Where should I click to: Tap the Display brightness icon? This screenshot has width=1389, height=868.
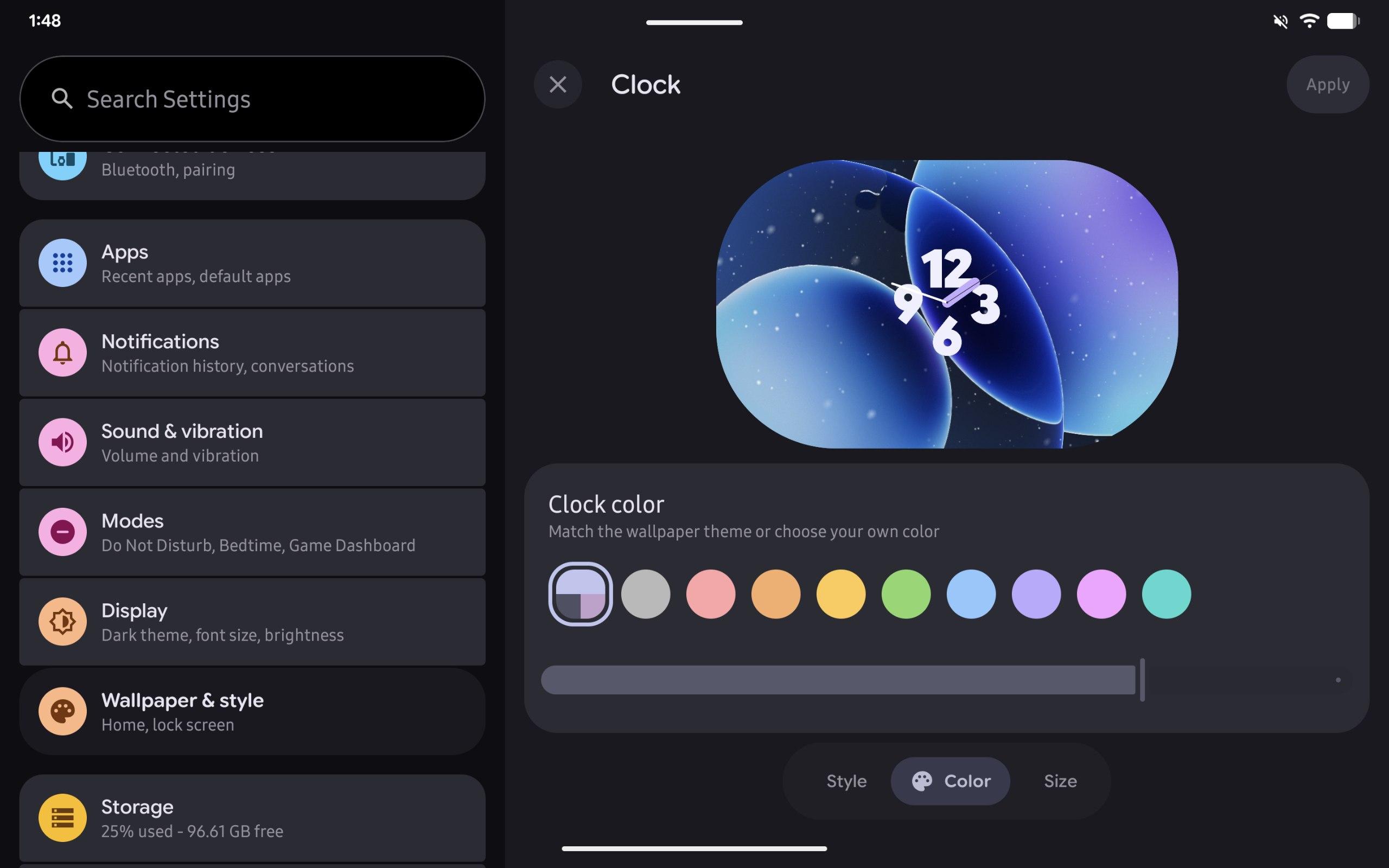click(x=62, y=621)
